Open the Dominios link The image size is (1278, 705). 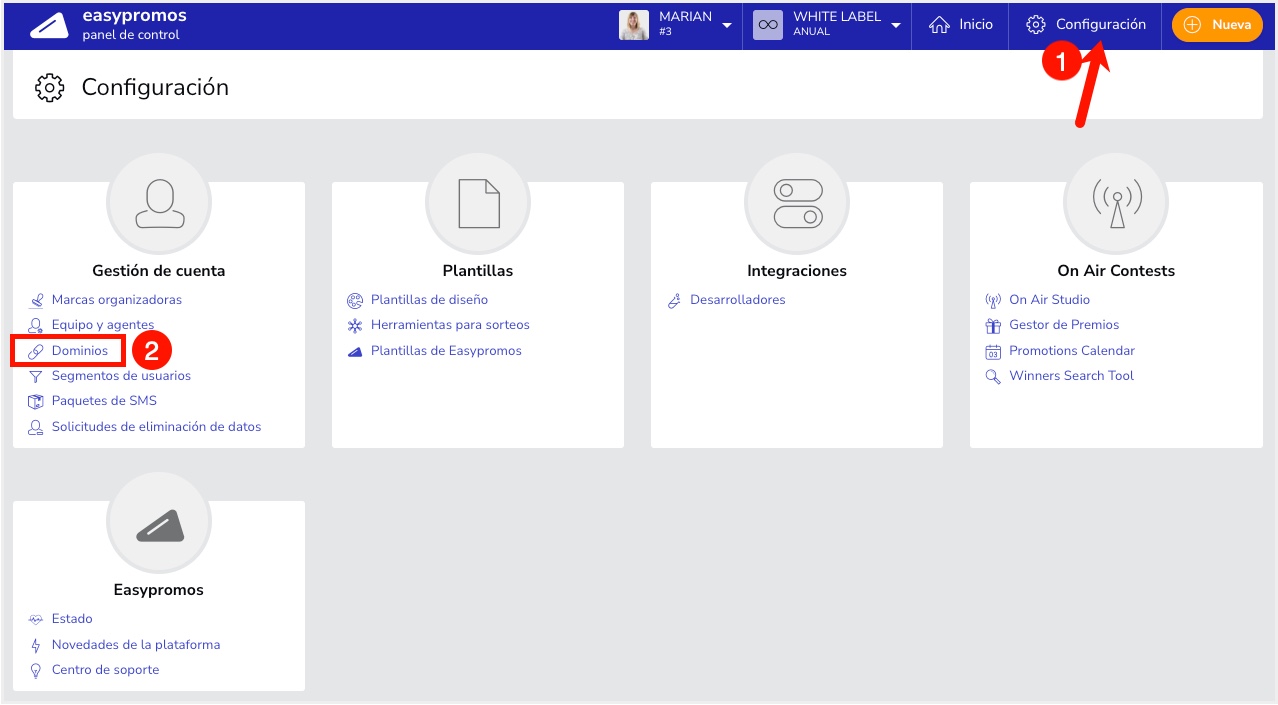[80, 350]
